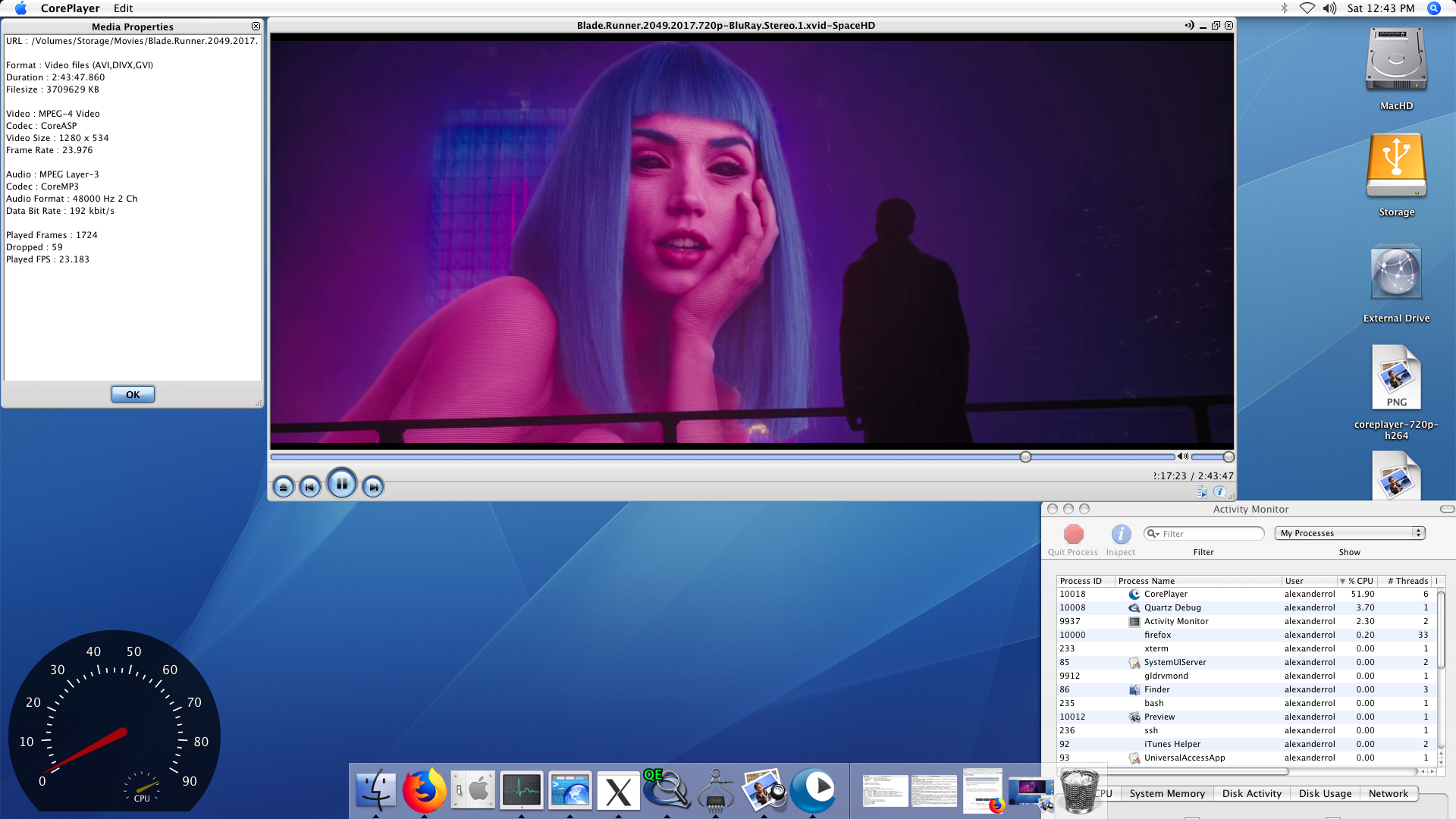Select the iTunes Helper process row

click(x=1245, y=744)
